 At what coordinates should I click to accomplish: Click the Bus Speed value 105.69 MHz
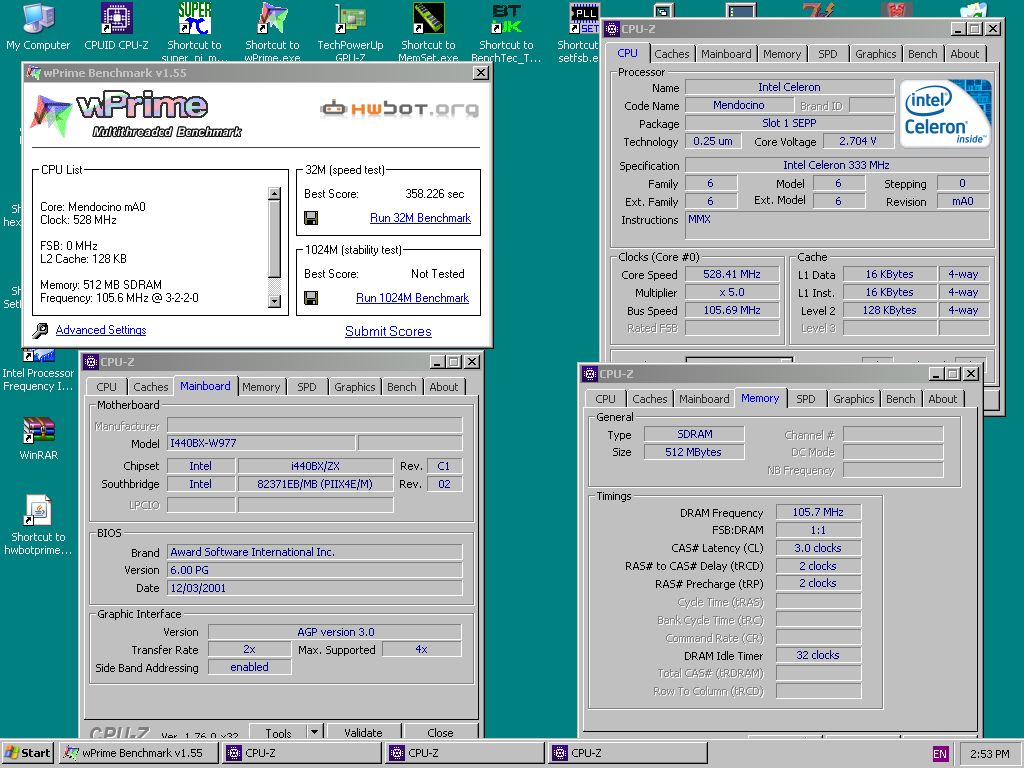point(731,310)
